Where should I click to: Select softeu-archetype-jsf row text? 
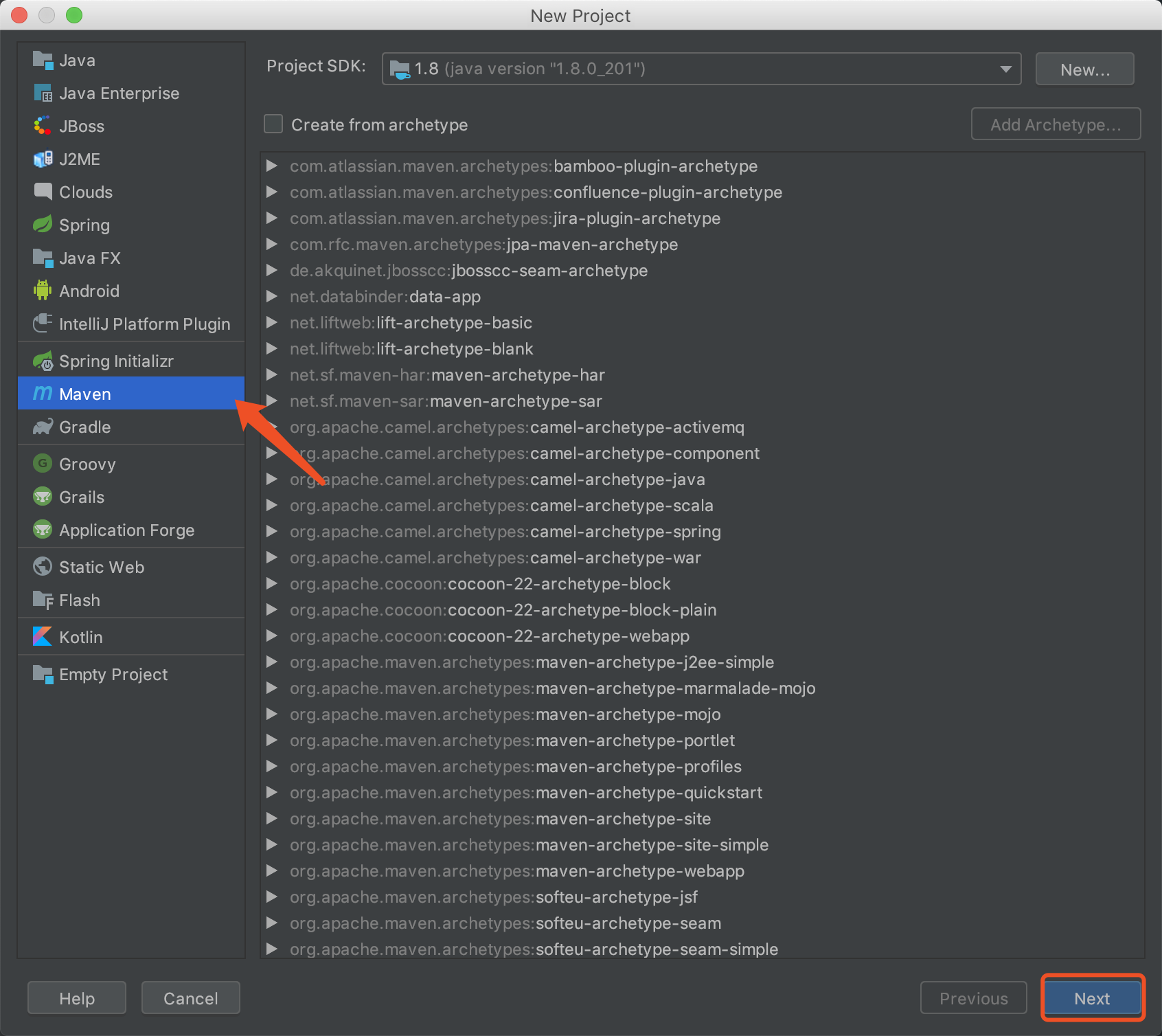[494, 897]
